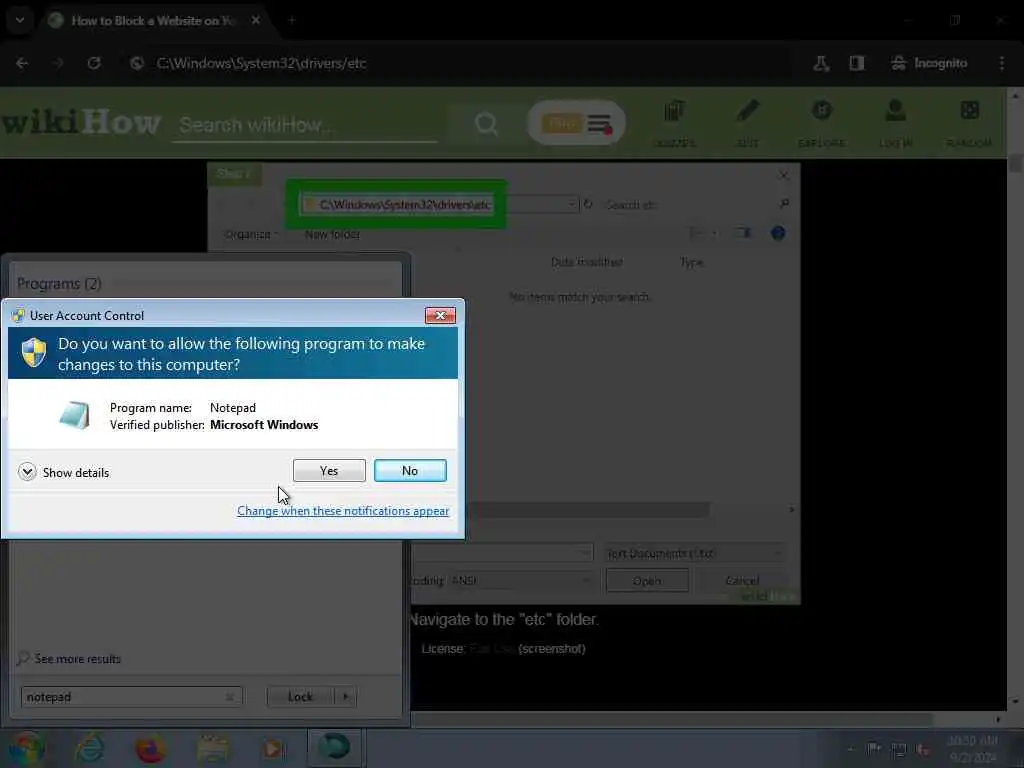The image size is (1024, 768).
Task: Open Internet Explorer from taskbar
Action: (89, 748)
